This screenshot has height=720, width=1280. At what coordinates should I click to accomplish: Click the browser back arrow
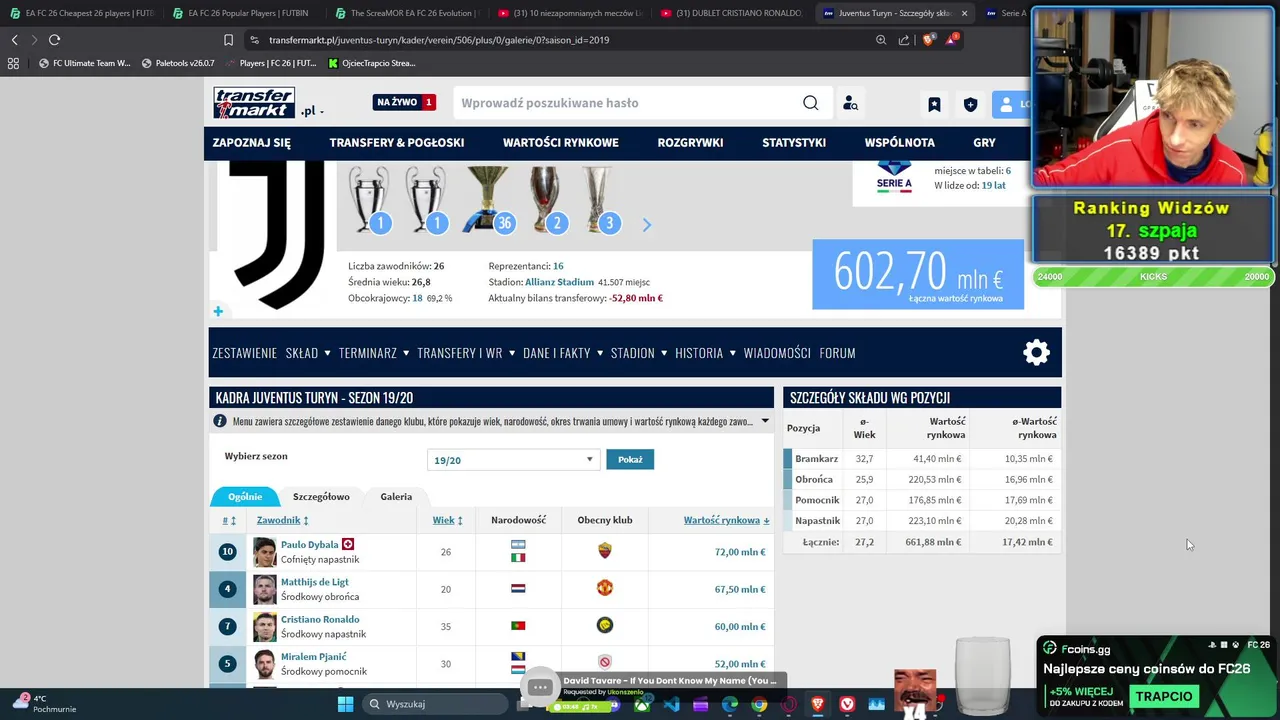click(14, 40)
